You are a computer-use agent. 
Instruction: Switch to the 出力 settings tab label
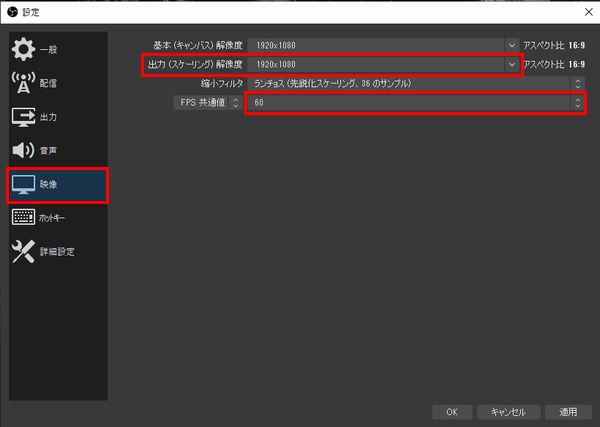[x=48, y=117]
